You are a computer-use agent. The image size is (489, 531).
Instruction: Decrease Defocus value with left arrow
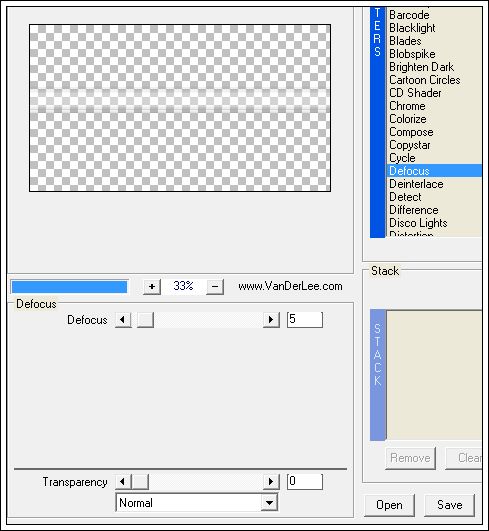click(123, 320)
